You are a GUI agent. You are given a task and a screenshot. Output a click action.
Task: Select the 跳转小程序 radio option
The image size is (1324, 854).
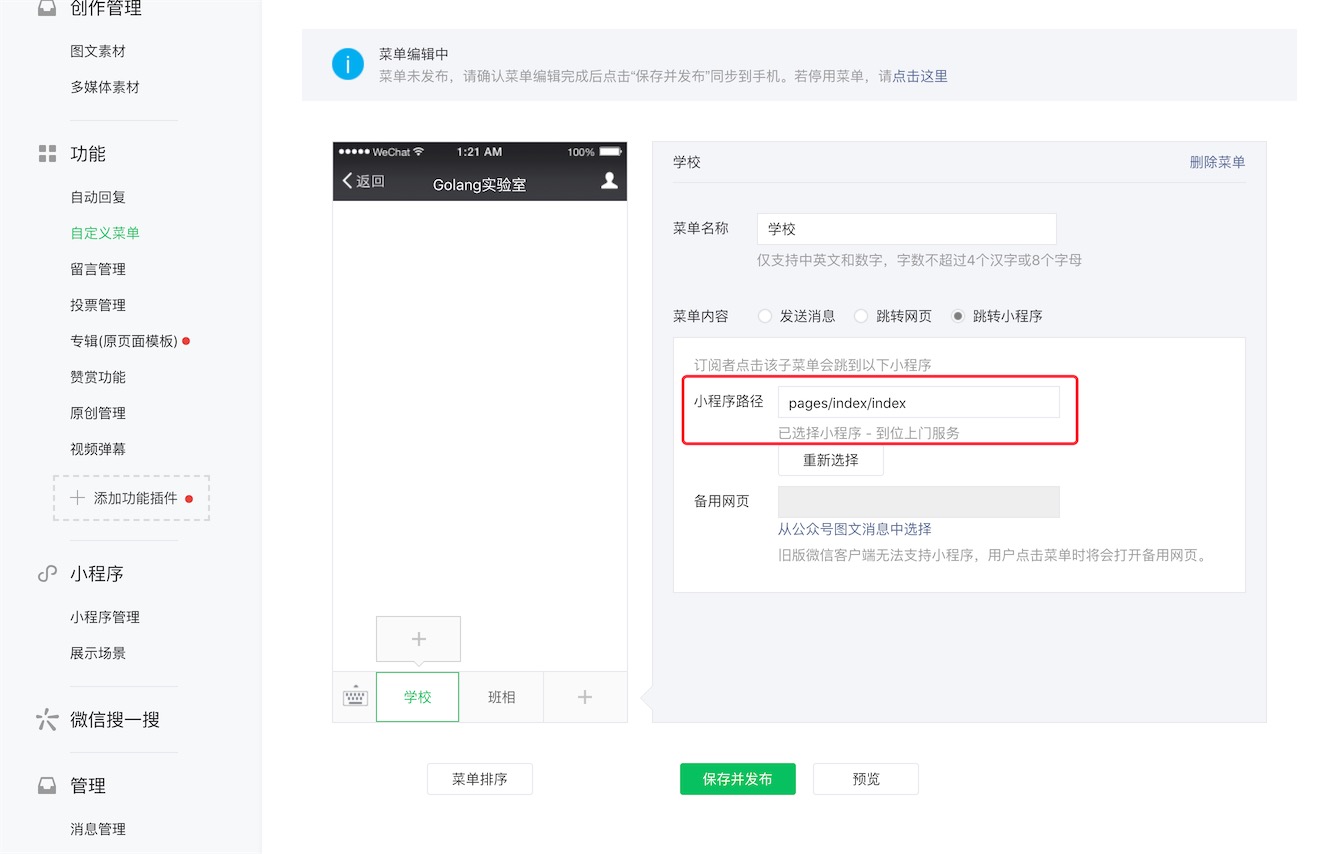pos(958,316)
